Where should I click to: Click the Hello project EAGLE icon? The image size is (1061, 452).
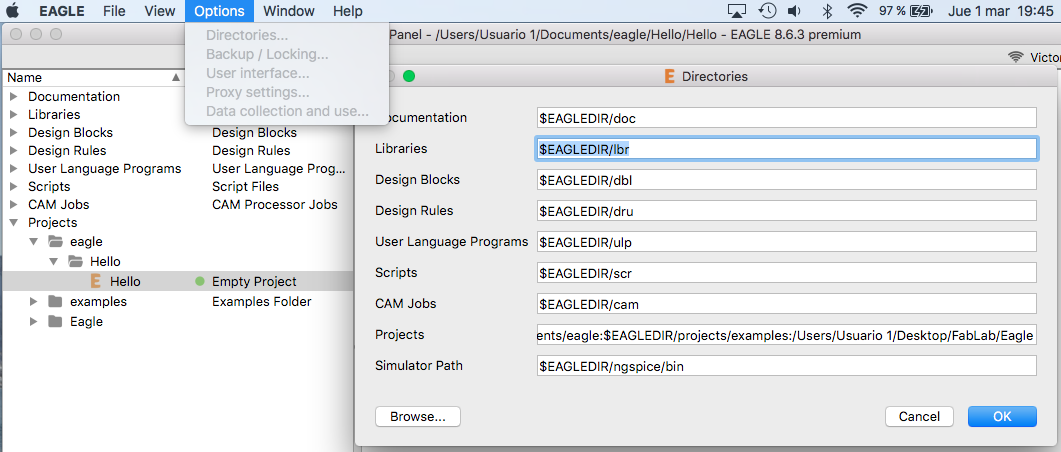[95, 281]
